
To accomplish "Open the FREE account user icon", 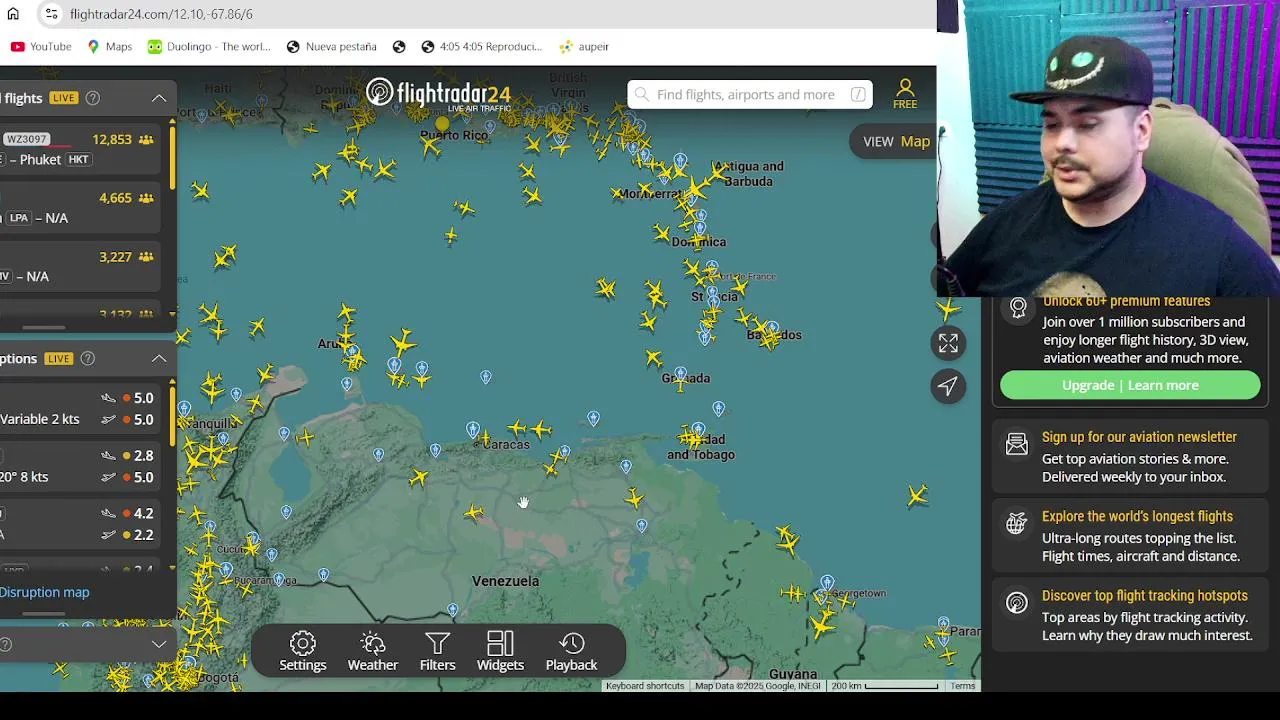I will [905, 94].
